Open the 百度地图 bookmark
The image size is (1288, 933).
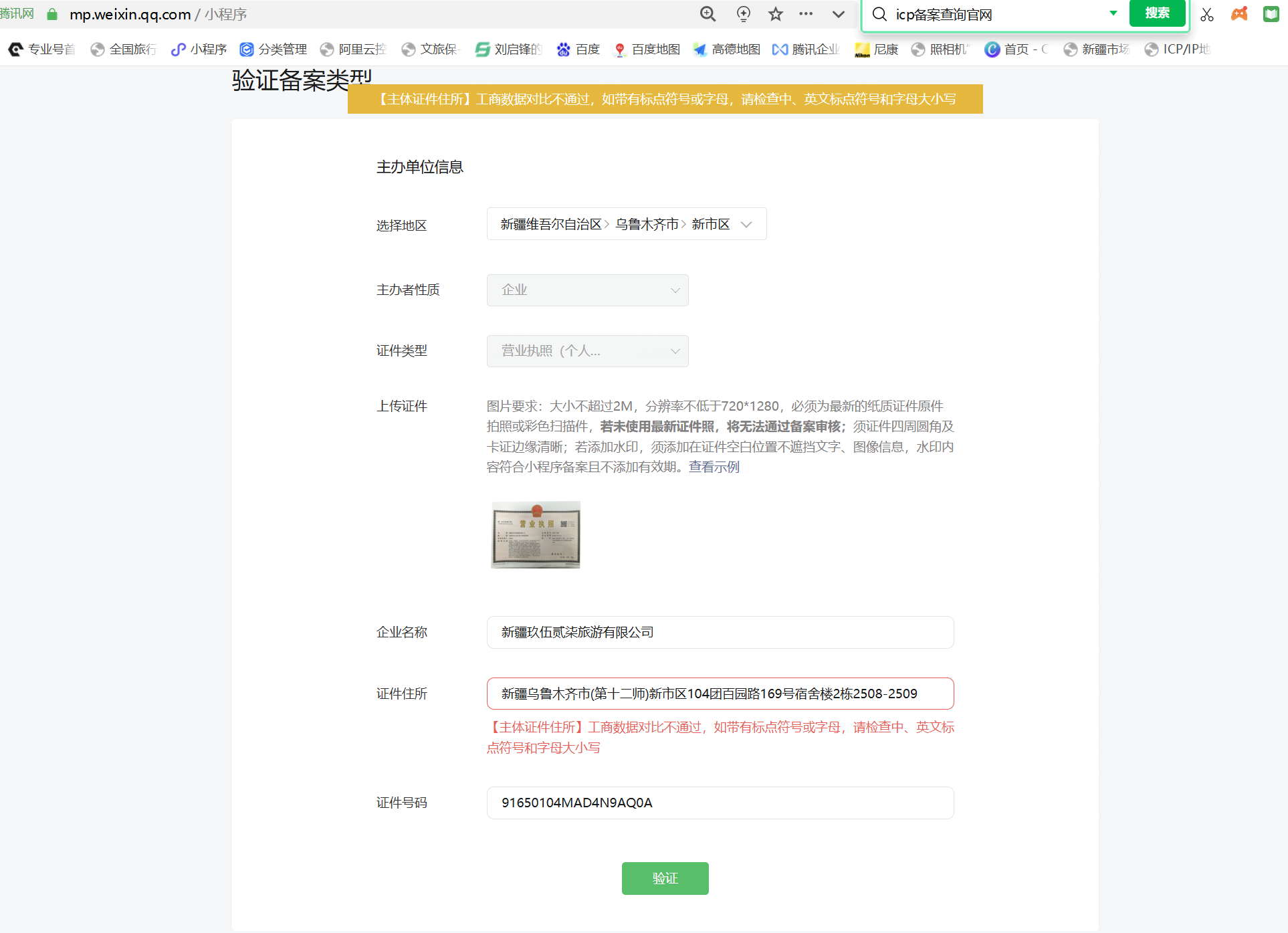pyautogui.click(x=647, y=49)
